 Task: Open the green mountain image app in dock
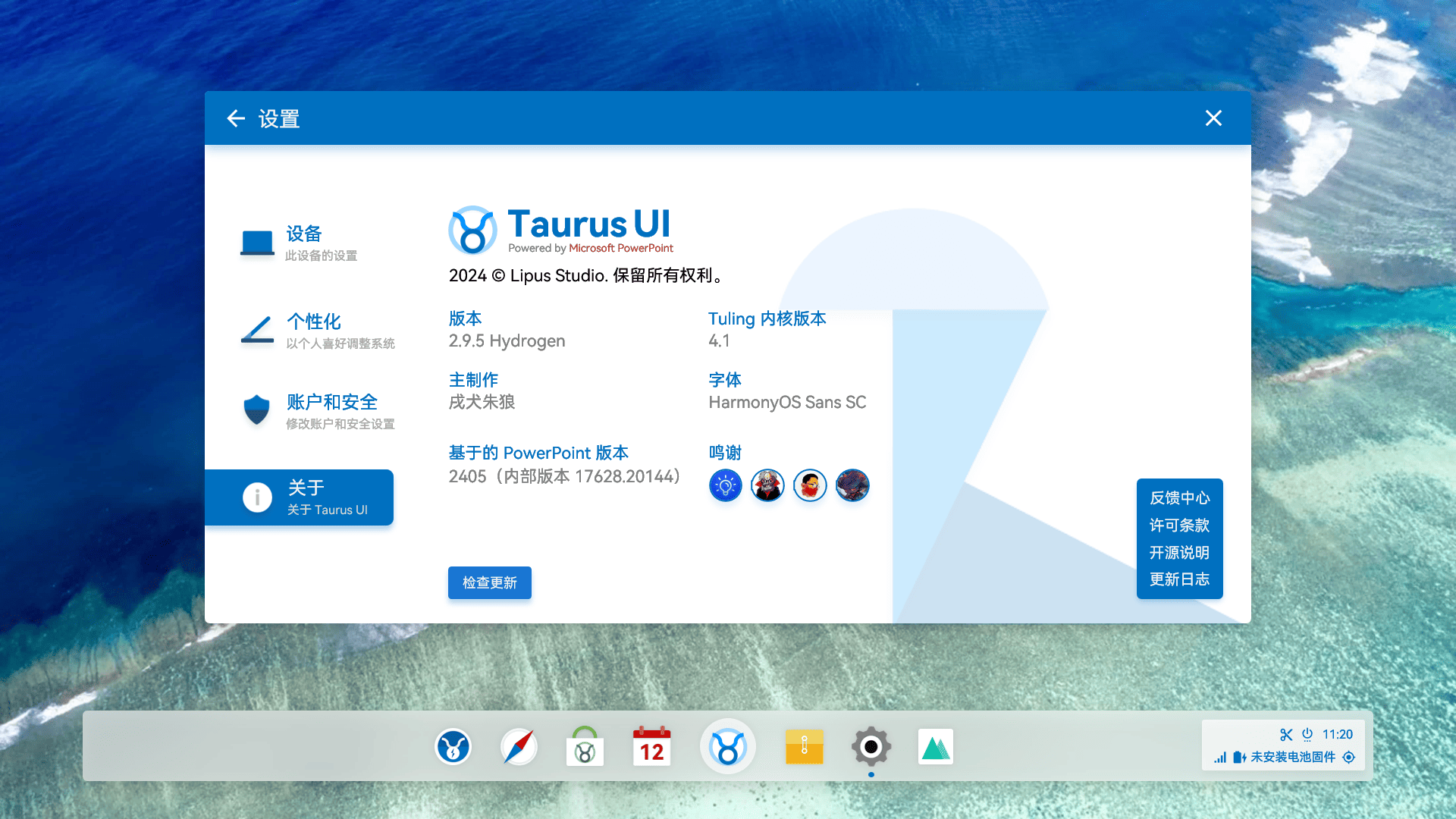935,747
